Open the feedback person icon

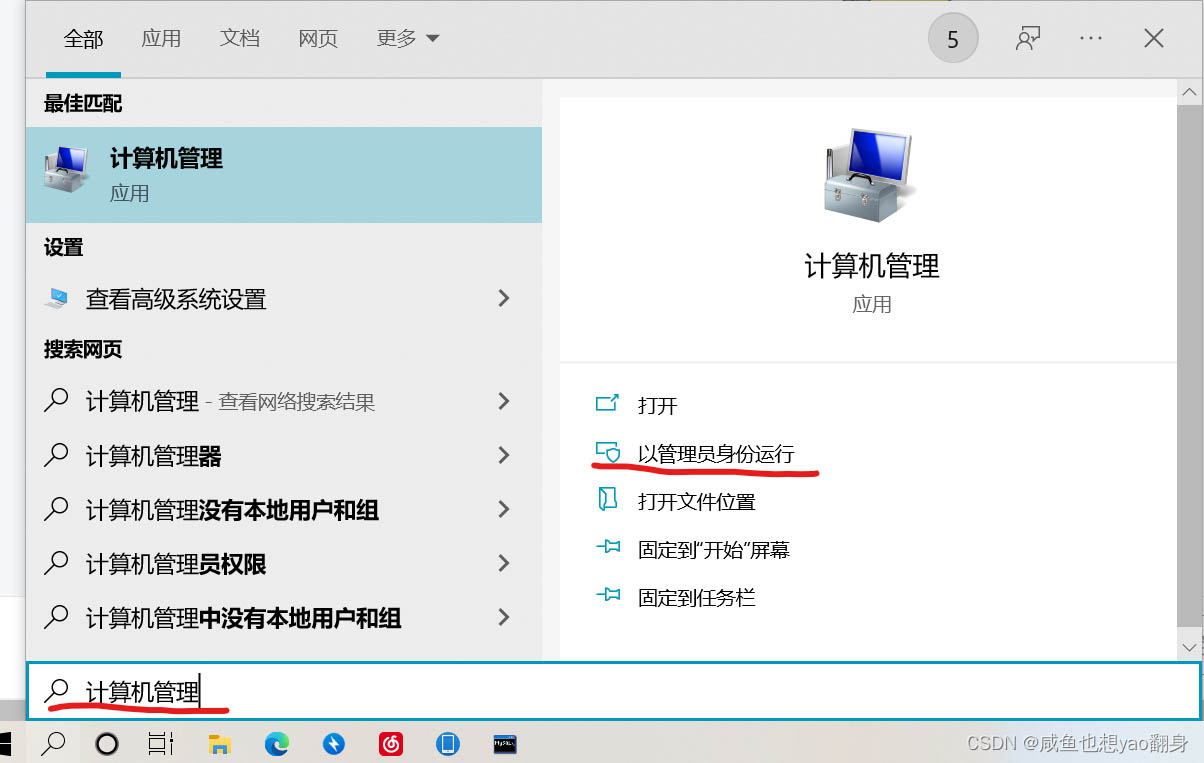[1028, 39]
